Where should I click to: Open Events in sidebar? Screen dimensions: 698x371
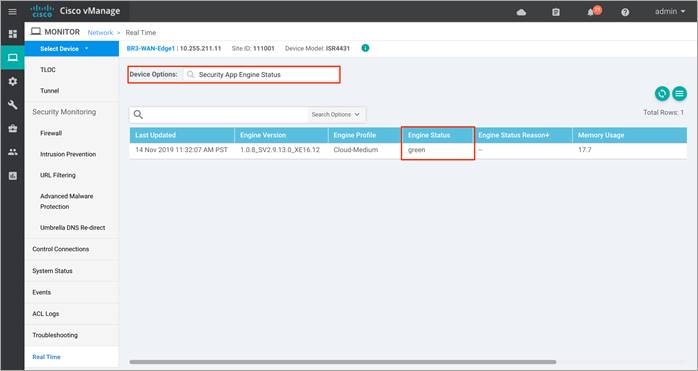click(41, 292)
